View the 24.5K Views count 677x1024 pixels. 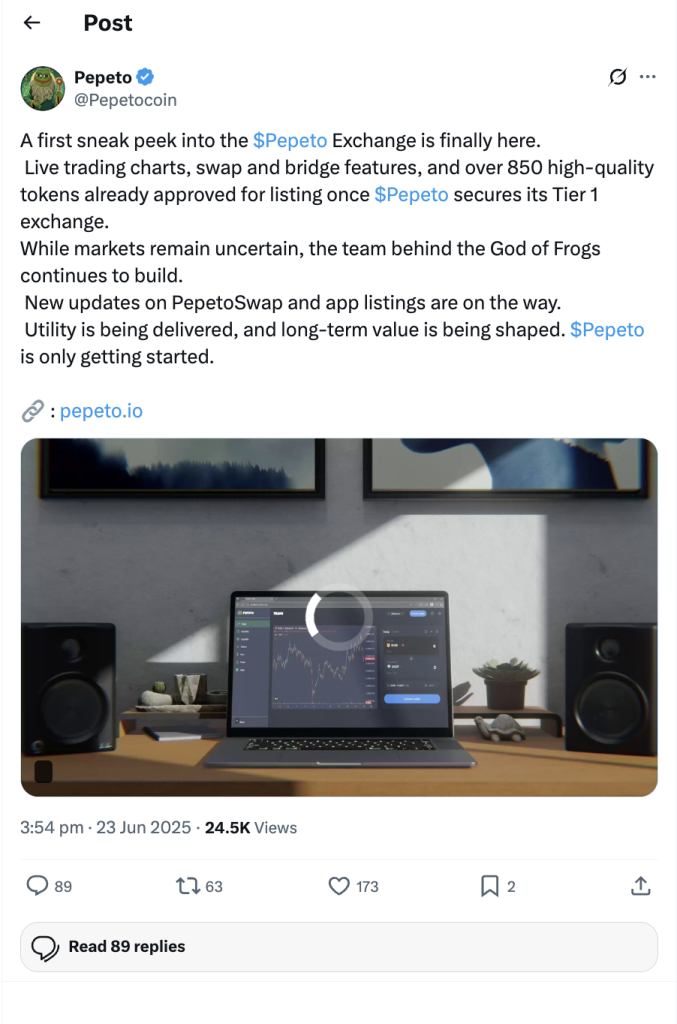(x=251, y=827)
